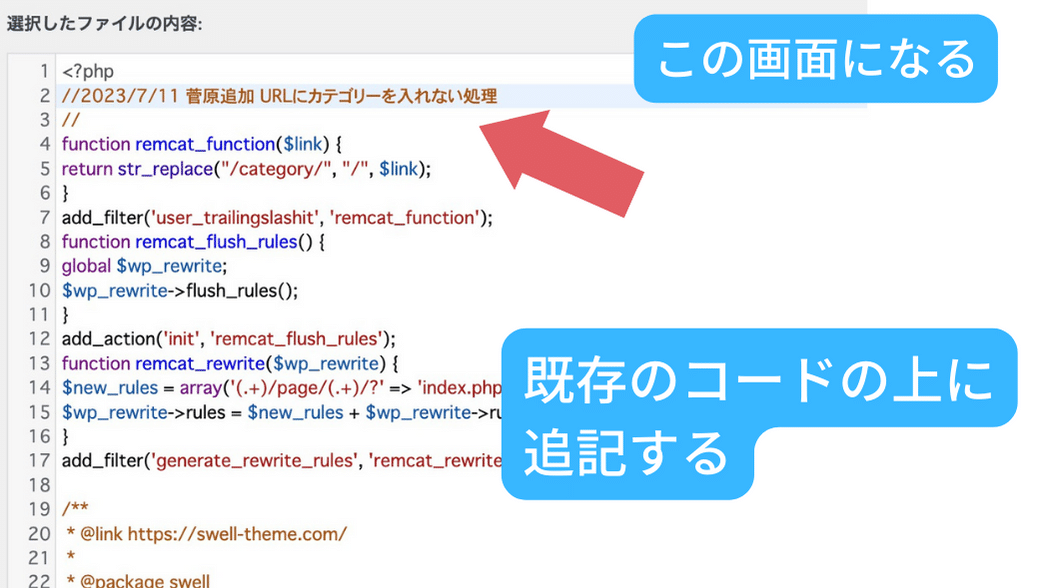Screen dimensions: 1045x588
Task: Click 'function remcat_flush_rules()' line
Action: tap(193, 242)
